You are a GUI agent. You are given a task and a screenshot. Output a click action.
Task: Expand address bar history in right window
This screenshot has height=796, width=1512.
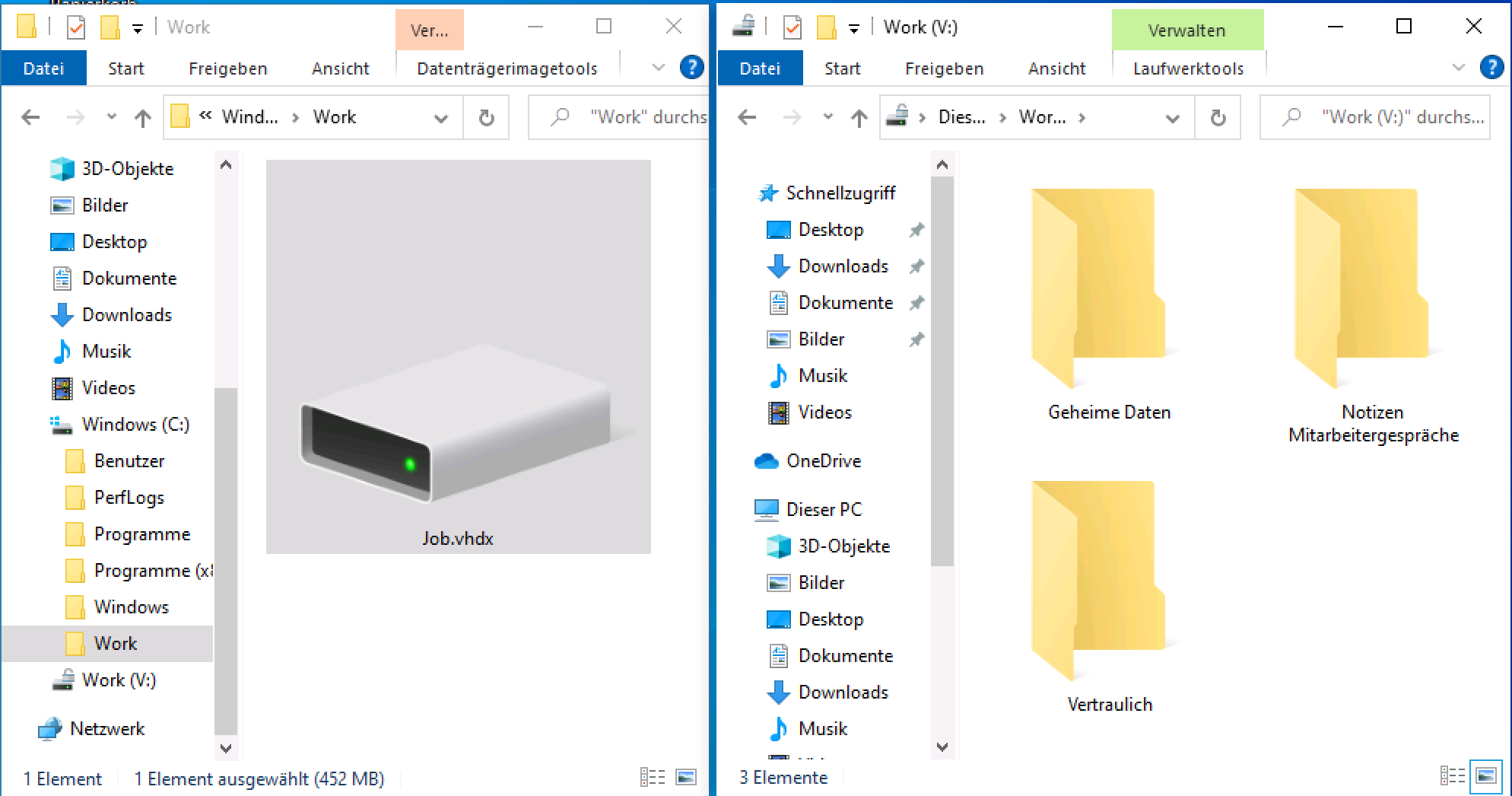[1172, 118]
